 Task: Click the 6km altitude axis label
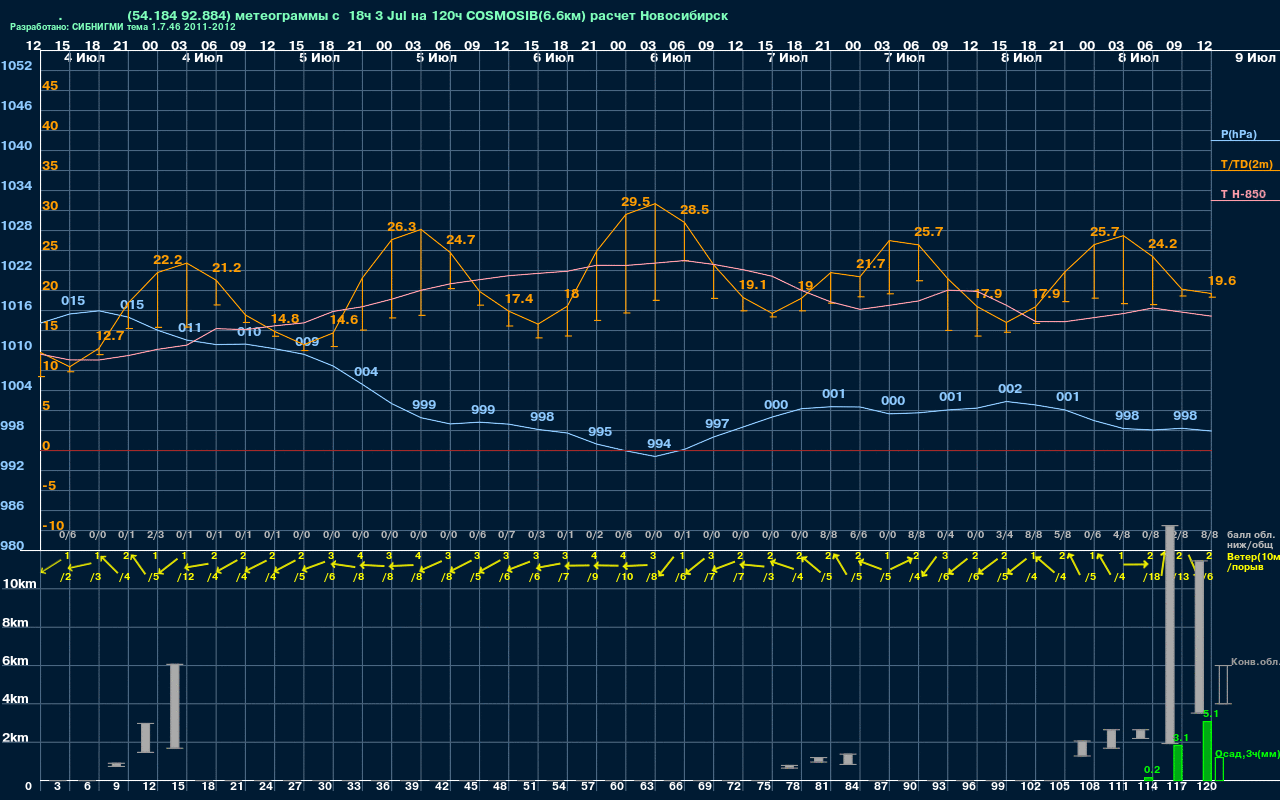point(13,662)
